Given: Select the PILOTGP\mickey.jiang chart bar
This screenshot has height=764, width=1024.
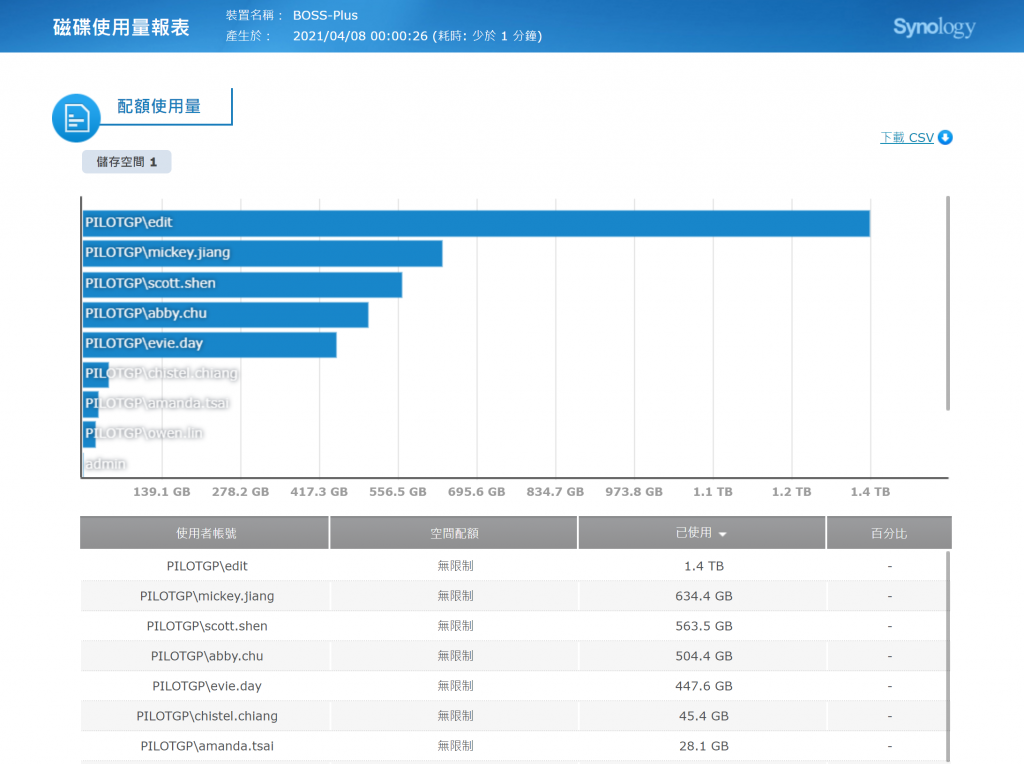Looking at the screenshot, I should click(263, 253).
